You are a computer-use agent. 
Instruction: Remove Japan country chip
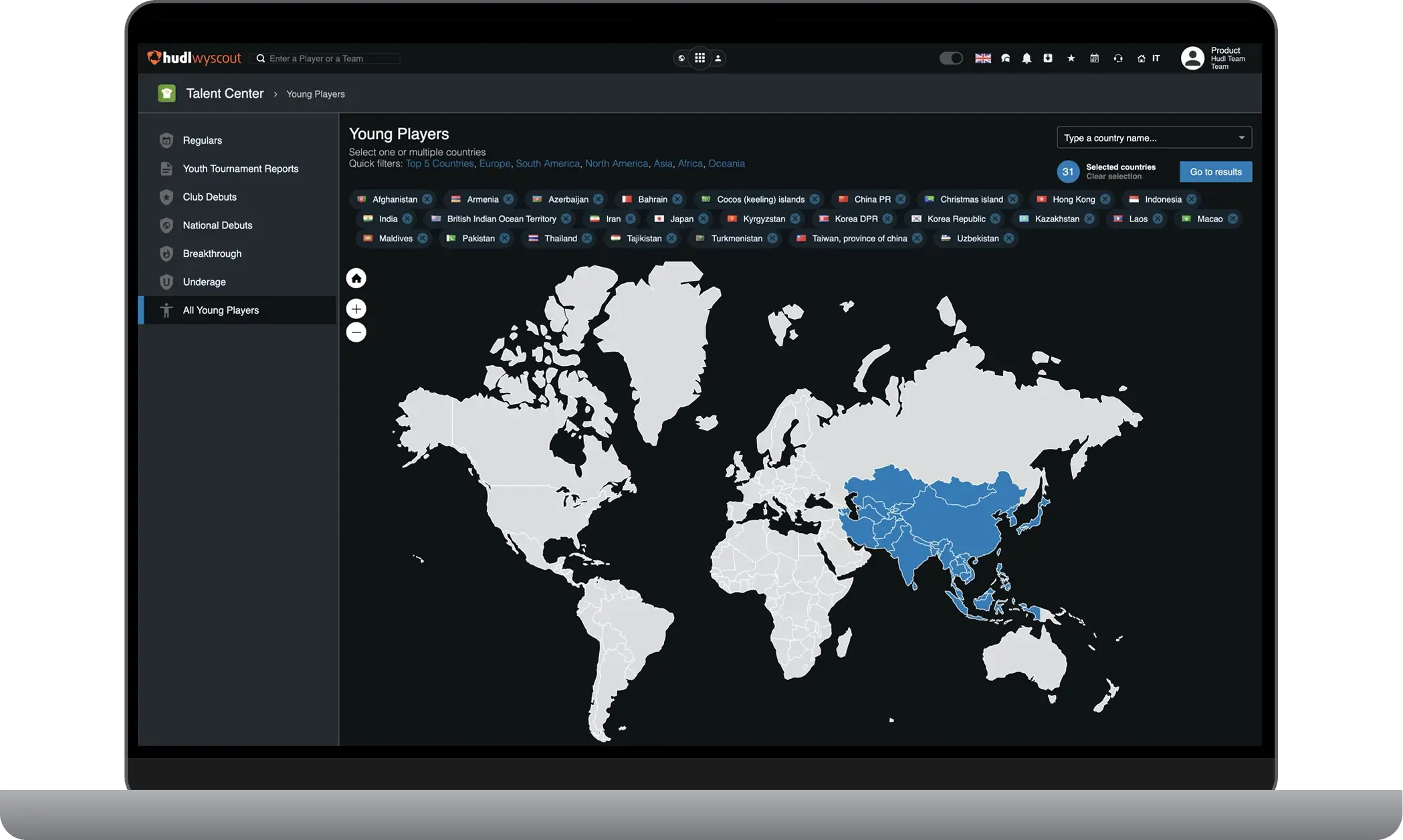pyautogui.click(x=704, y=219)
